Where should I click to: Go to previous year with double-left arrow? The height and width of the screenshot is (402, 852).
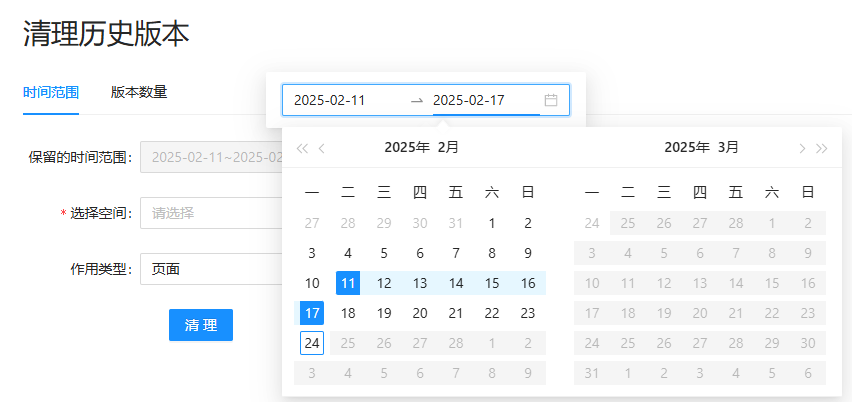(302, 149)
